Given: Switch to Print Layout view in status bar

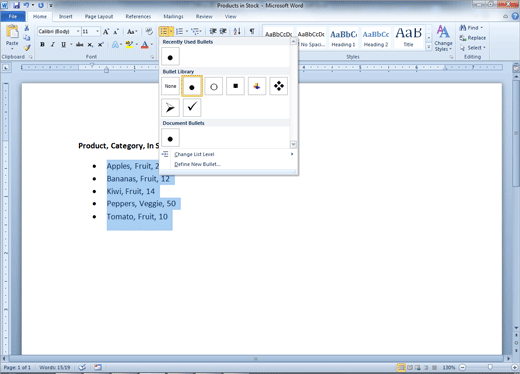Looking at the screenshot, I should (401, 367).
